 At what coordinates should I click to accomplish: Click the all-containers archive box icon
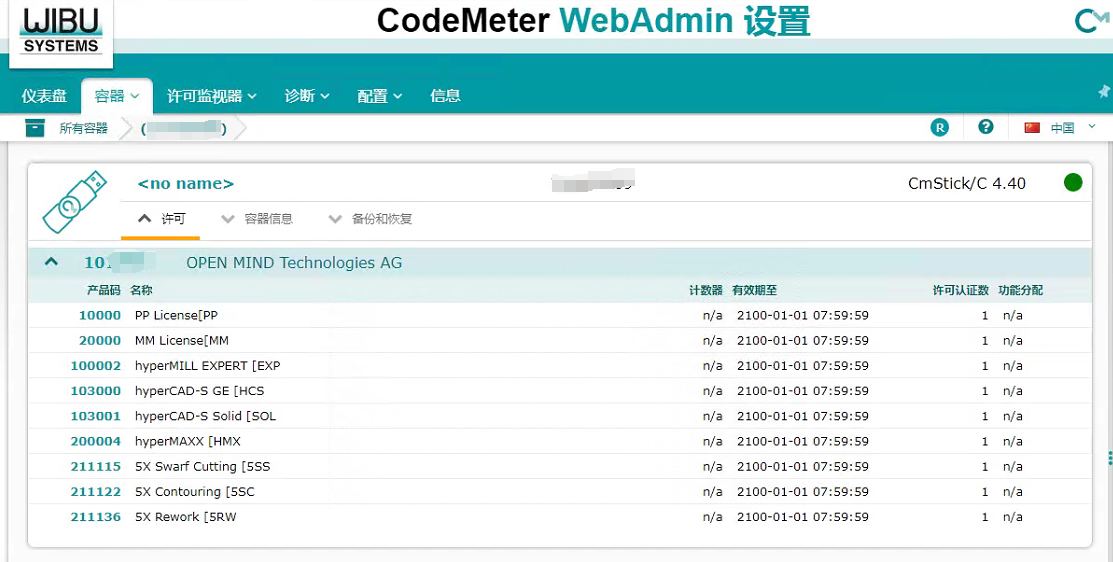35,128
